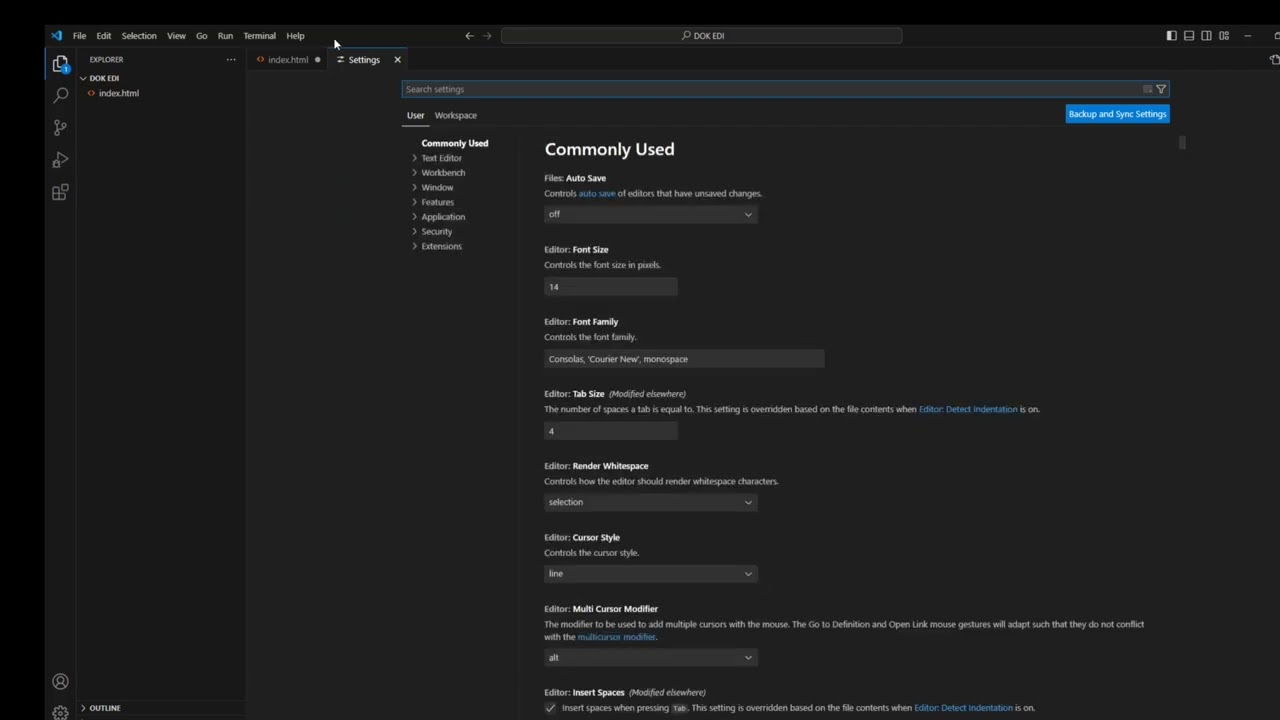Open the Render Whitespace dropdown

click(650, 502)
